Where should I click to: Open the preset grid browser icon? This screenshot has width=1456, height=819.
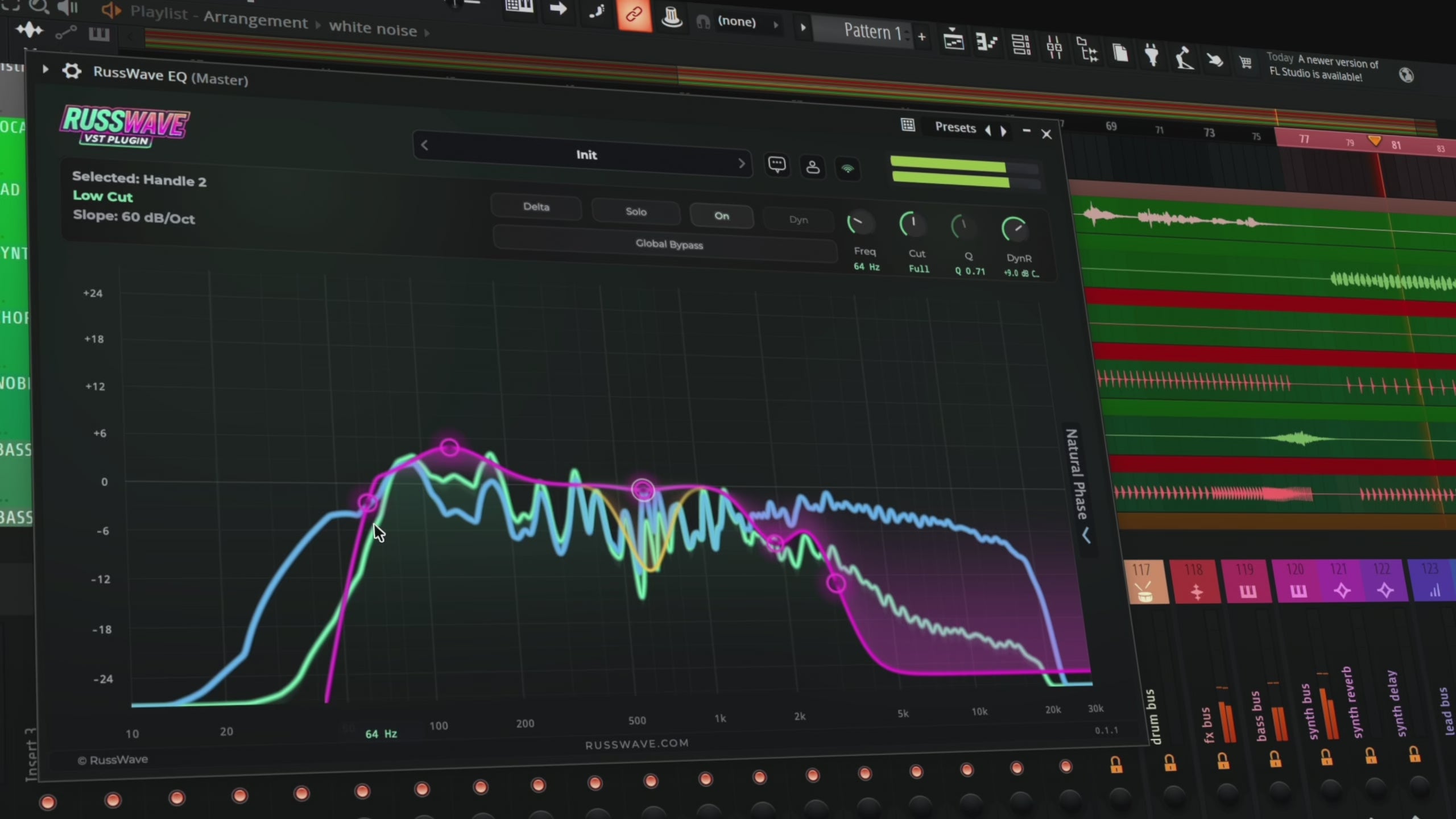908,125
